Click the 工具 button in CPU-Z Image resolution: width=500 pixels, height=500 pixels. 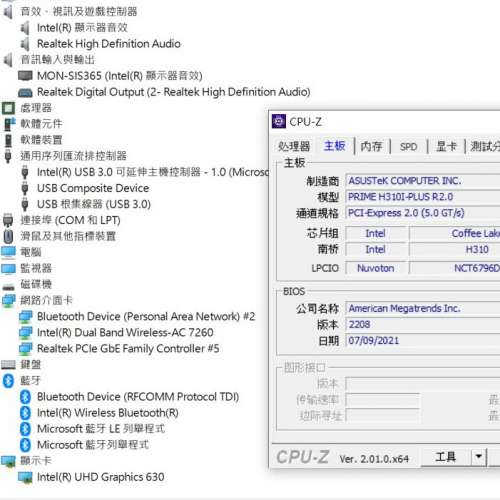(446, 456)
